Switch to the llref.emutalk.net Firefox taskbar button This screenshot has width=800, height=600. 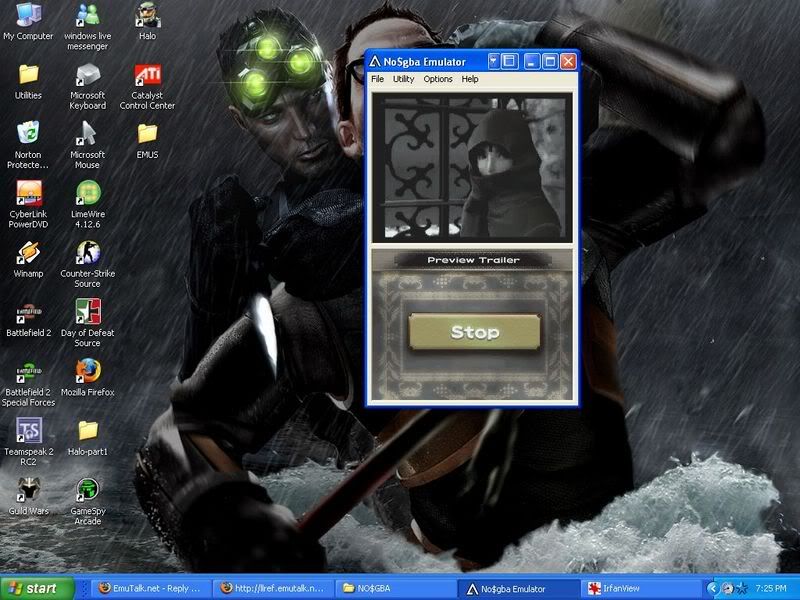275,589
